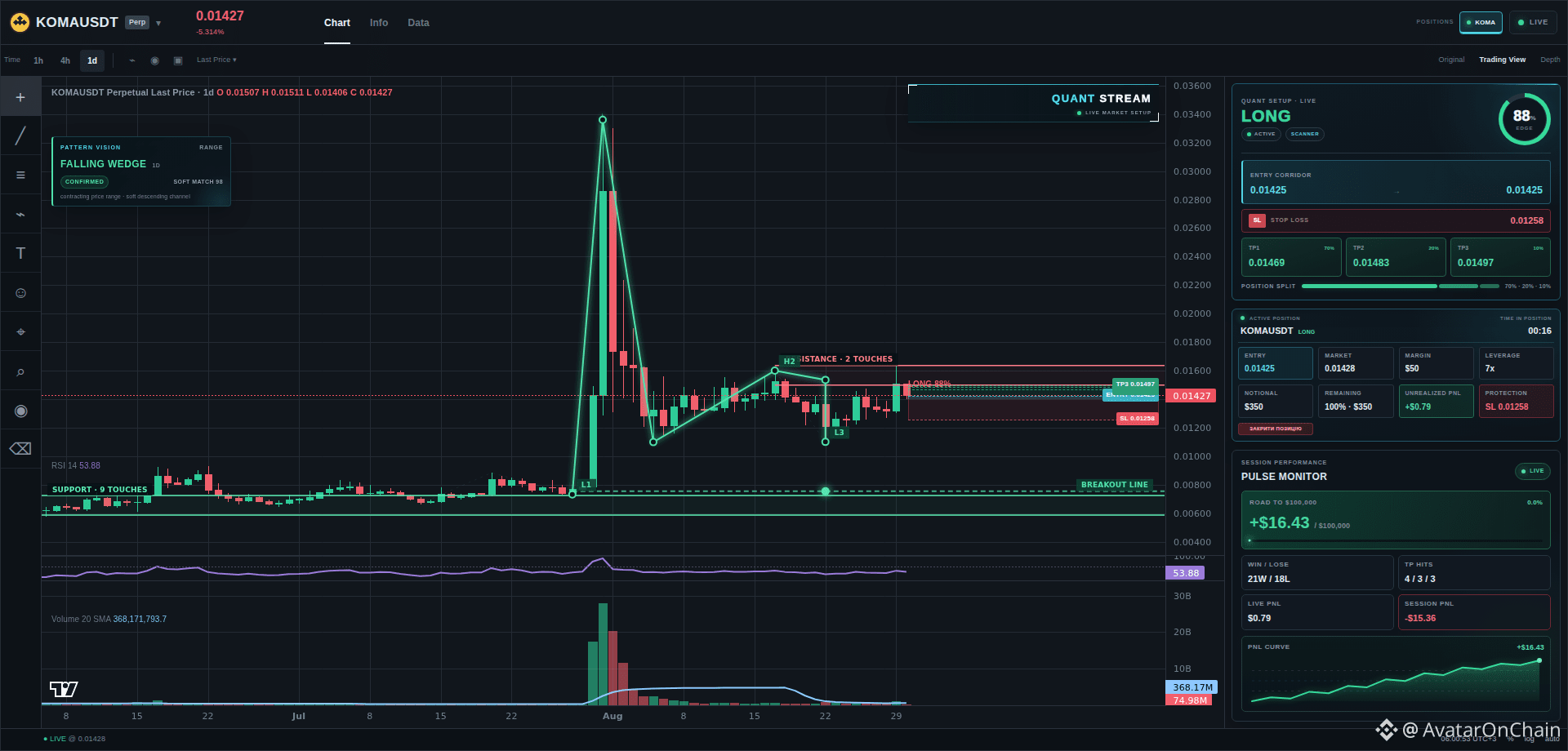Click the 368.17M volume axis tag
1568x751 pixels.
pyautogui.click(x=1192, y=687)
